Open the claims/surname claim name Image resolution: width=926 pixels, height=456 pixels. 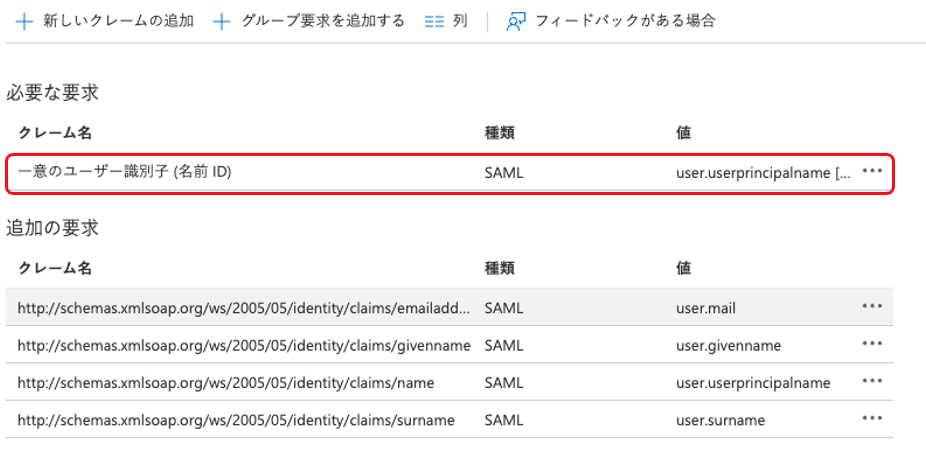point(236,419)
